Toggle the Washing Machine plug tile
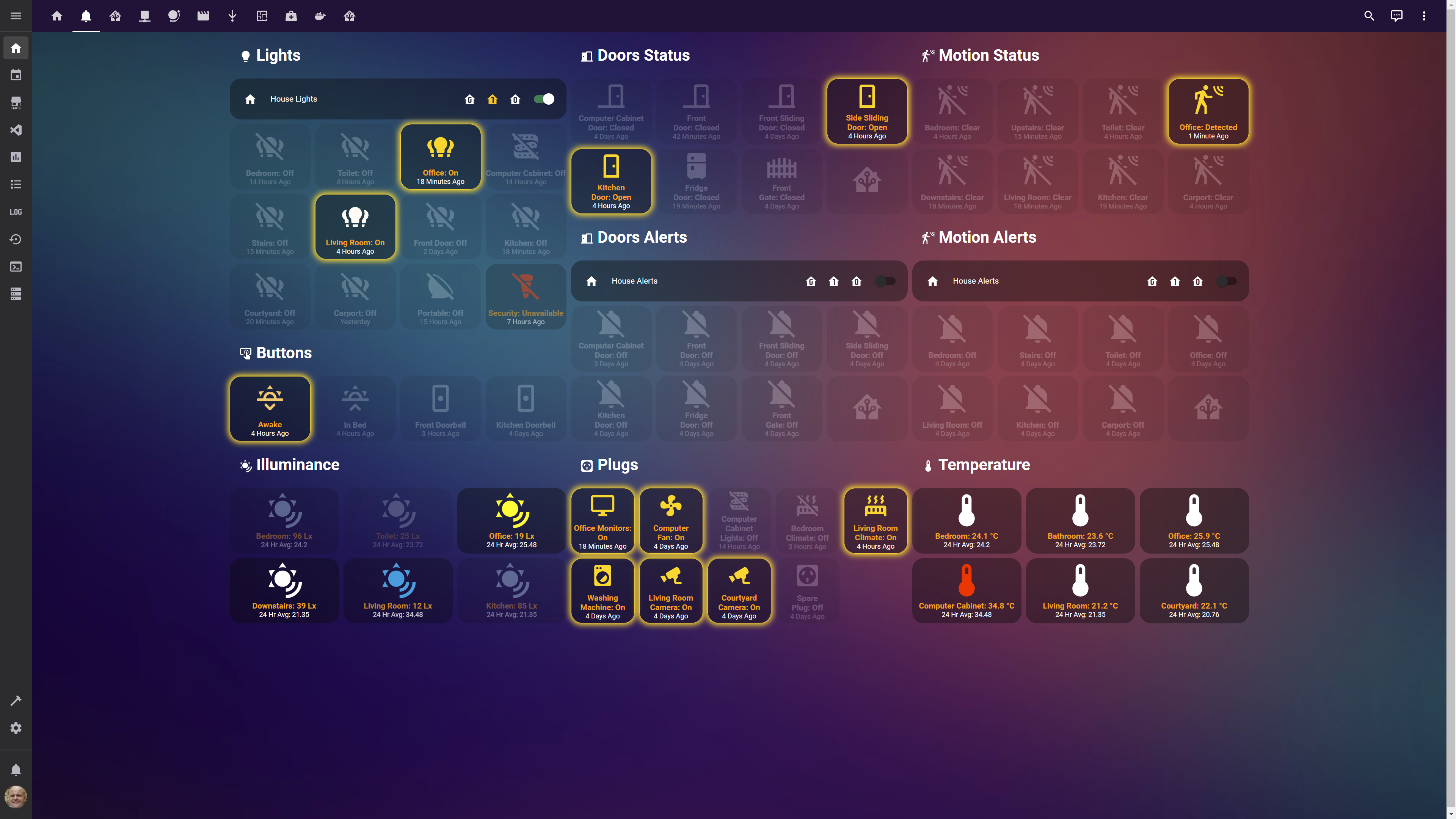The image size is (1456, 819). [602, 591]
